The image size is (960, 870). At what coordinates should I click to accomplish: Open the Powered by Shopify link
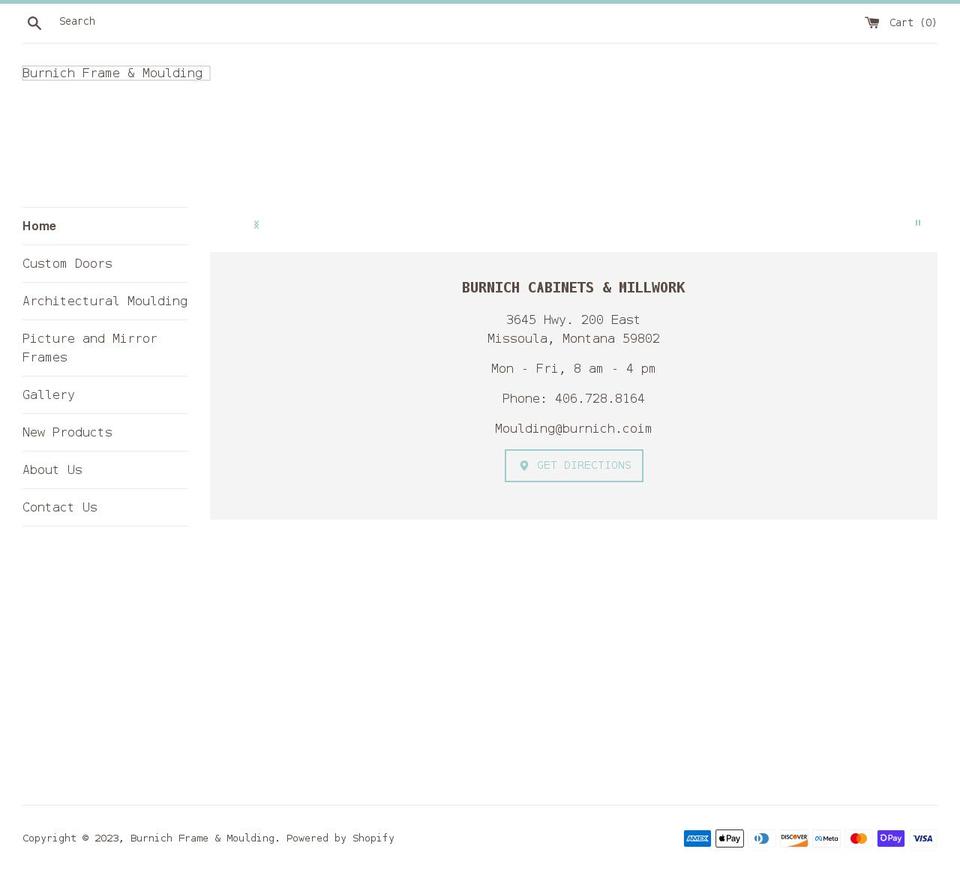(x=340, y=838)
